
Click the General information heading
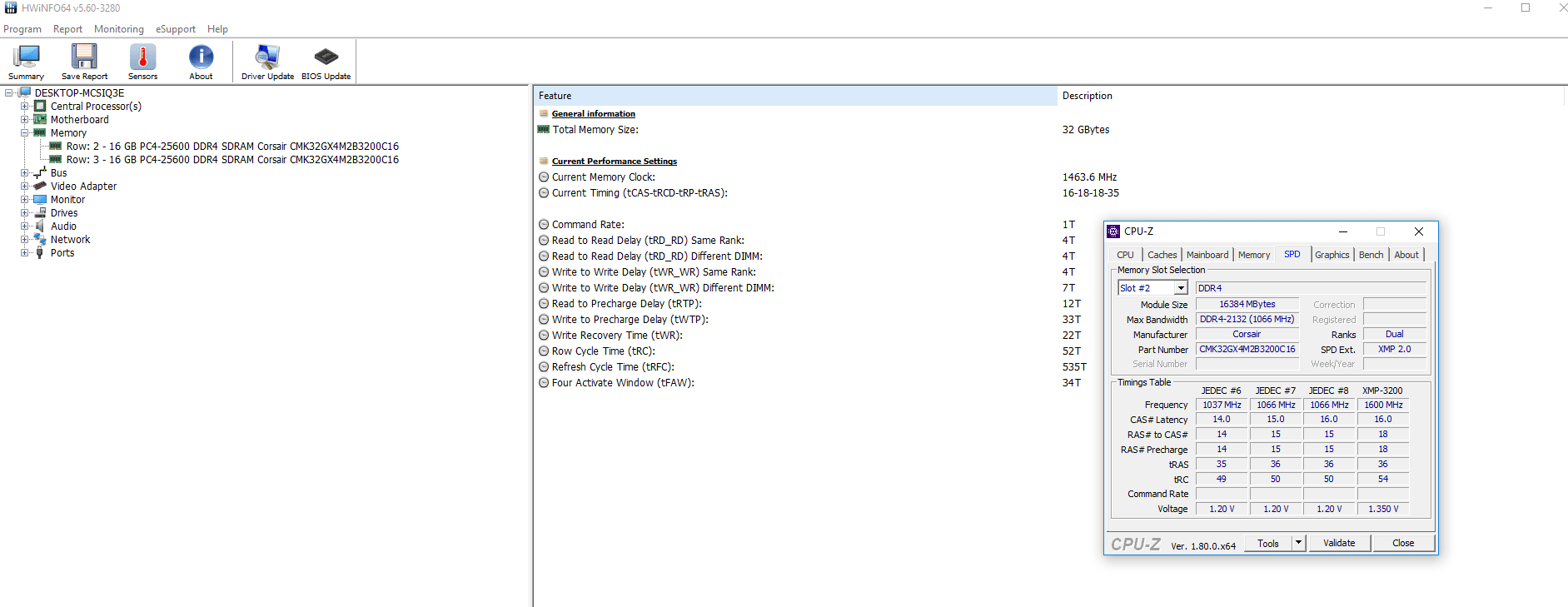(593, 114)
